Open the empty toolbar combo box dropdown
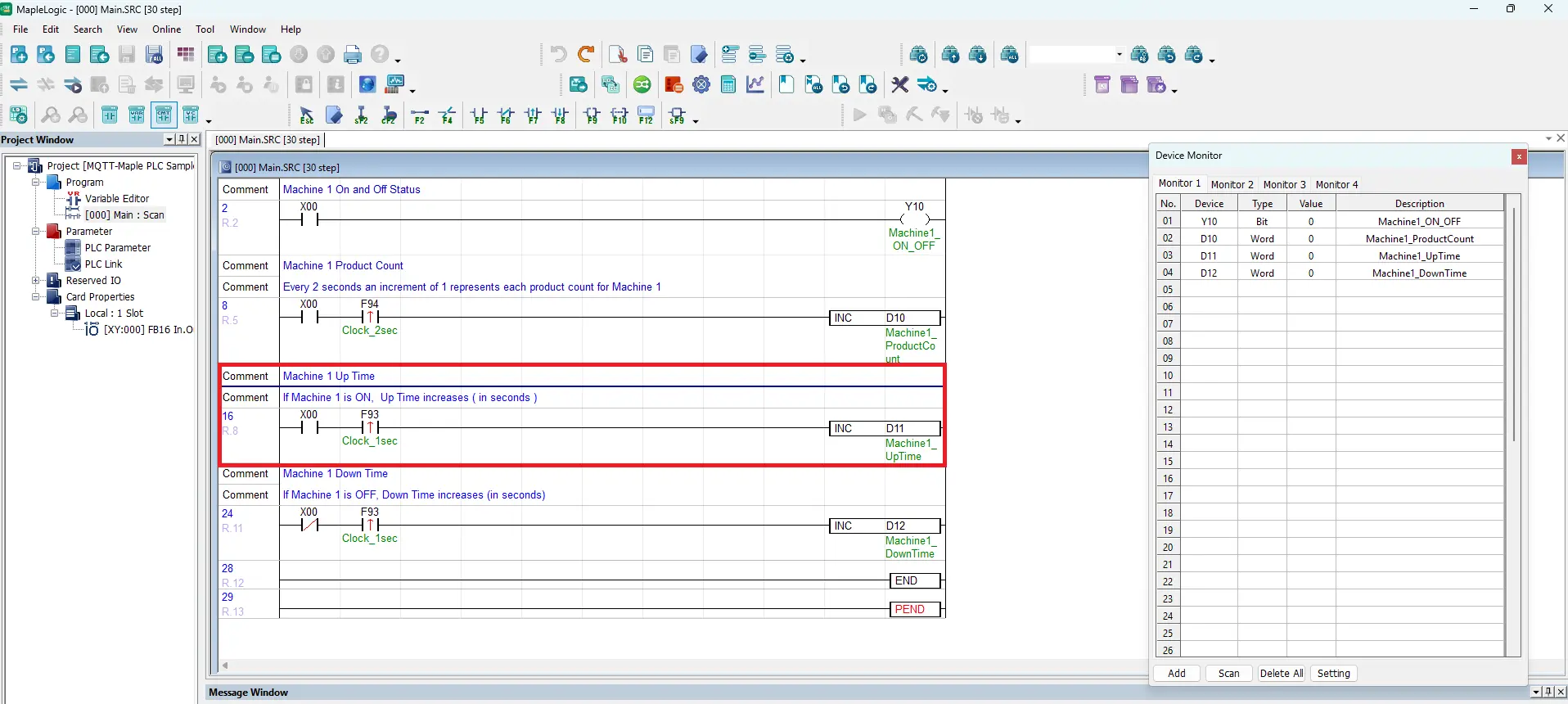1568x704 pixels. pos(1119,55)
